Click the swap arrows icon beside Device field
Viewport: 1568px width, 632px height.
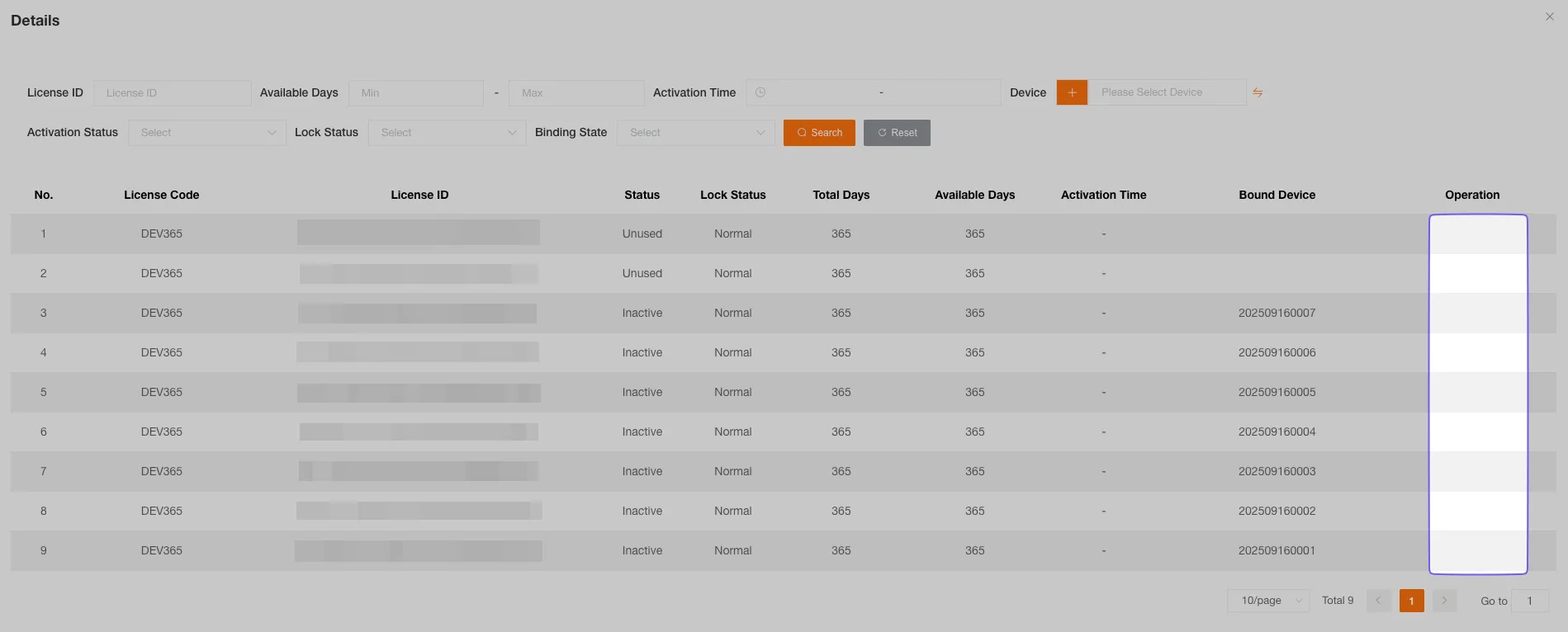(1258, 92)
